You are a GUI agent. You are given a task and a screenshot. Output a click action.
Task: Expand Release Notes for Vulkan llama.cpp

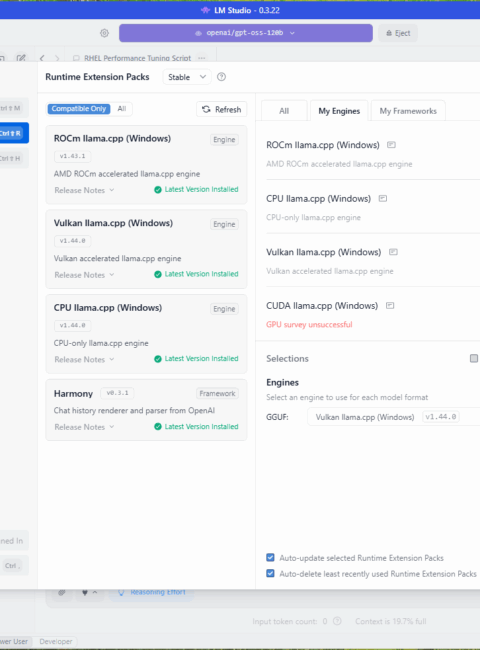point(84,275)
